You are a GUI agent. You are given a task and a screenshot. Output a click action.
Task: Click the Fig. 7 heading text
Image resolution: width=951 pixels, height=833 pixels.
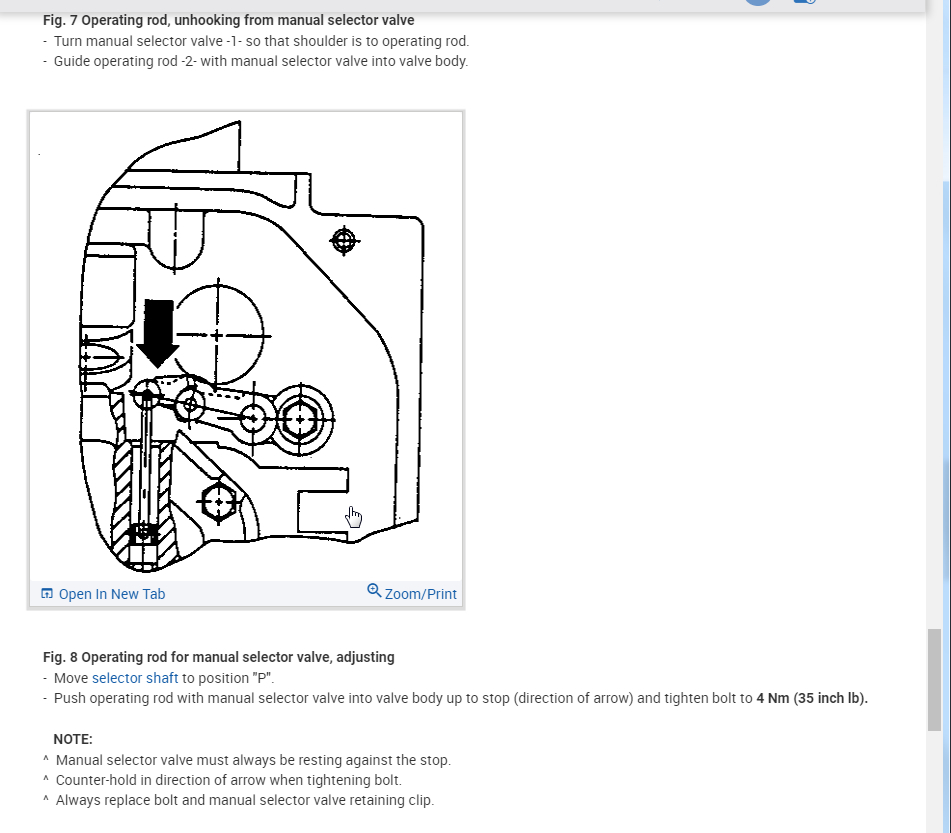229,20
